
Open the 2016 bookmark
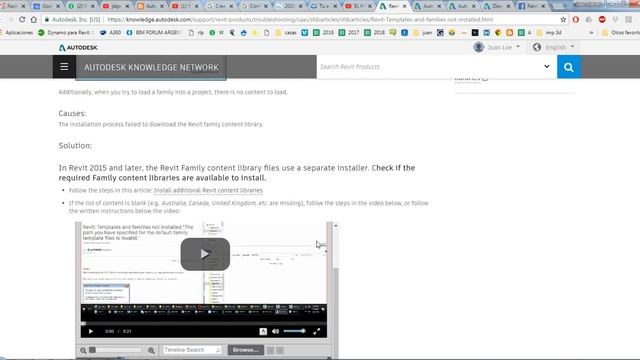(x=323, y=32)
